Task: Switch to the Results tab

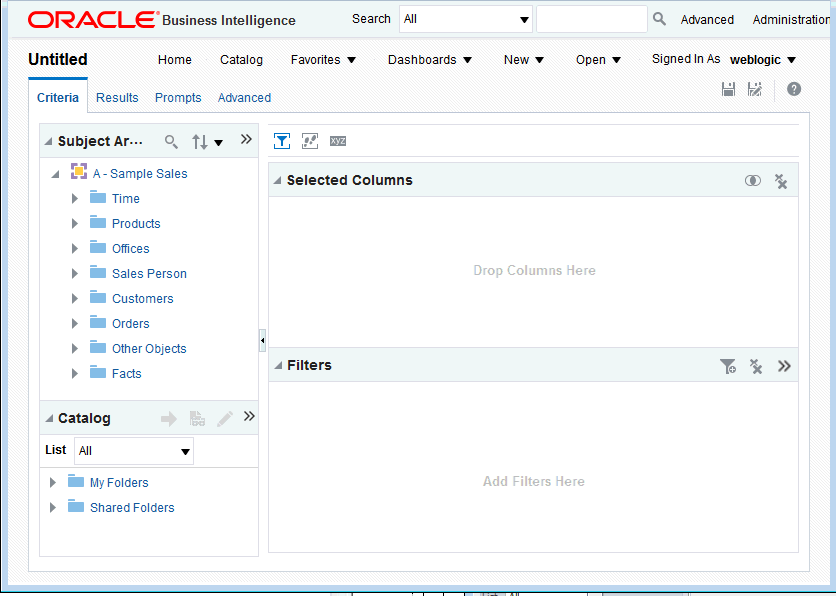Action: coord(117,98)
